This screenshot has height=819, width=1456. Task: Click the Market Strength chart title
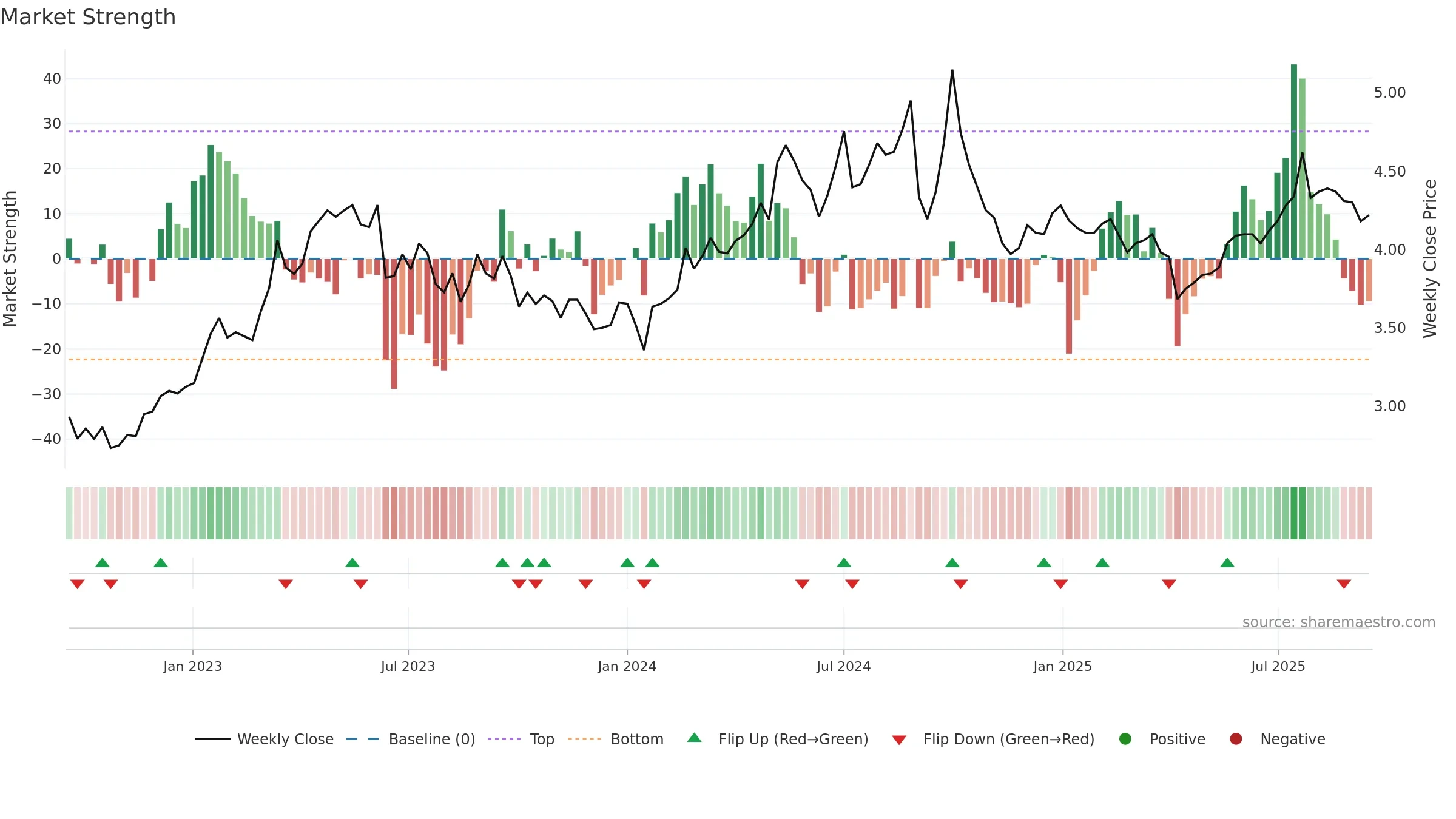coord(88,17)
